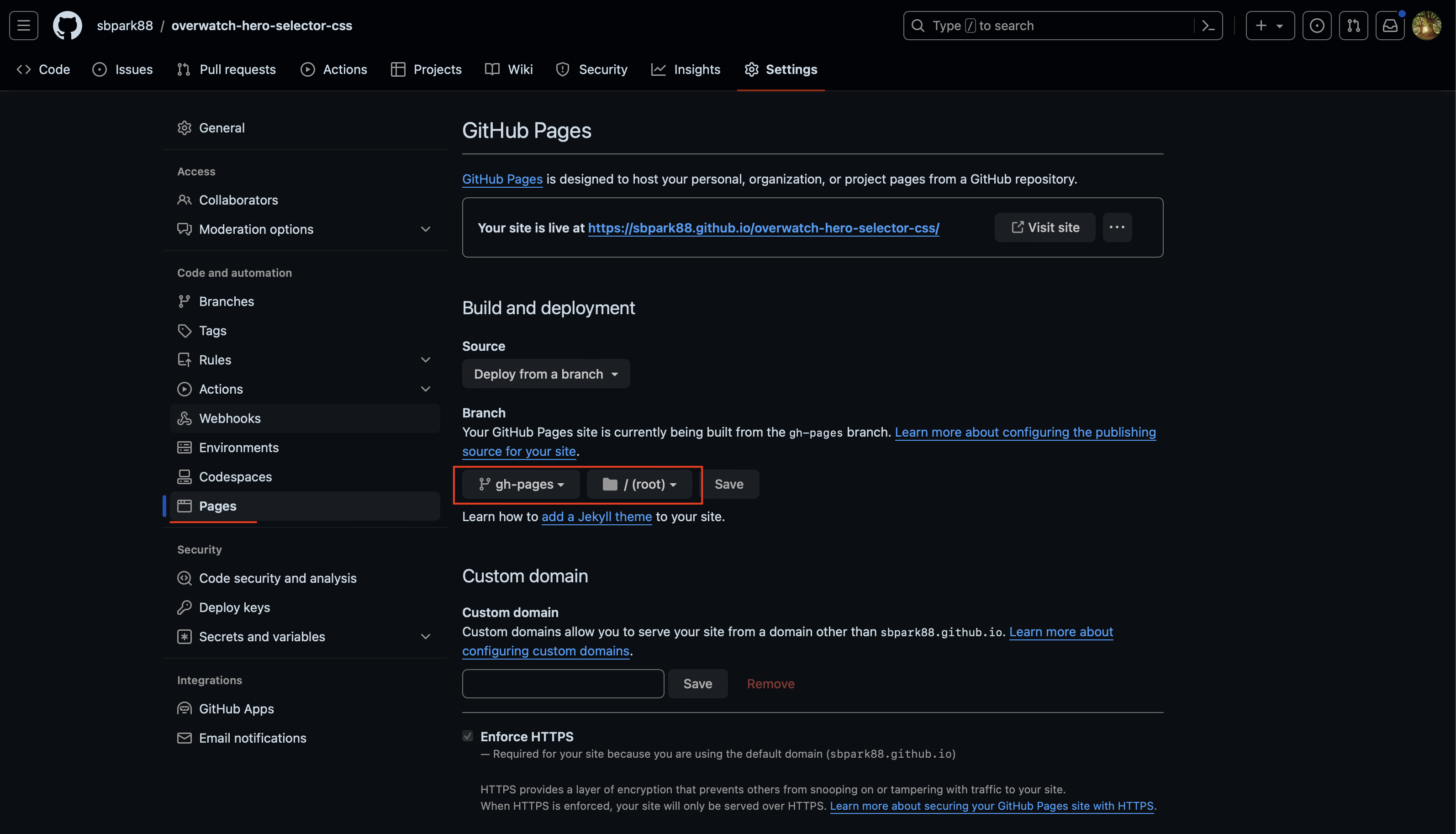Screen dimensions: 1456x834
Task: Click the Deploy keys key icon
Action: pyautogui.click(x=185, y=607)
